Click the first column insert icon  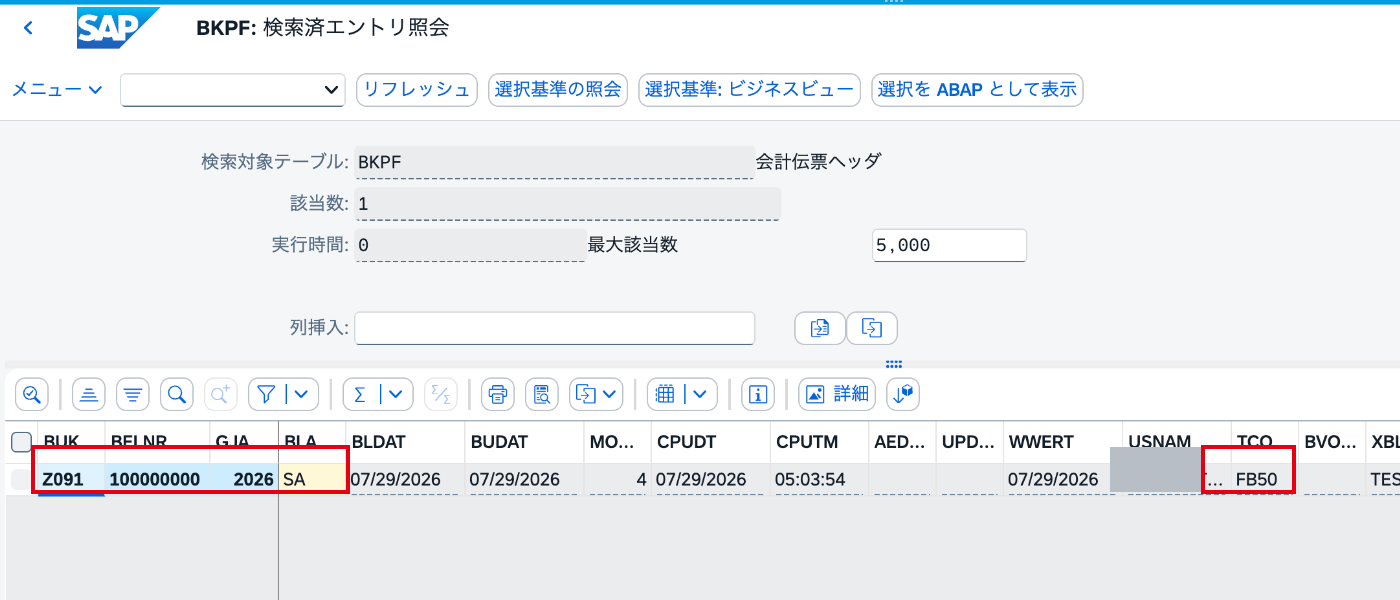click(x=820, y=327)
